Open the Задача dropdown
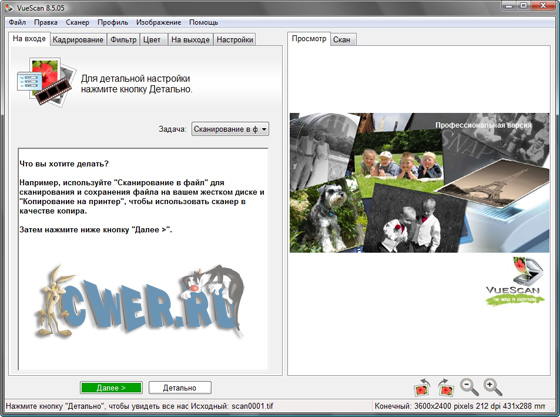The height and width of the screenshot is (417, 560). (x=230, y=129)
